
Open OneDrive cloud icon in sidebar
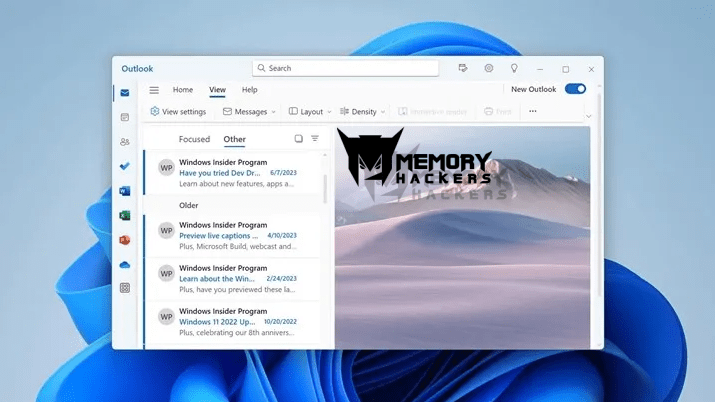coord(124,265)
